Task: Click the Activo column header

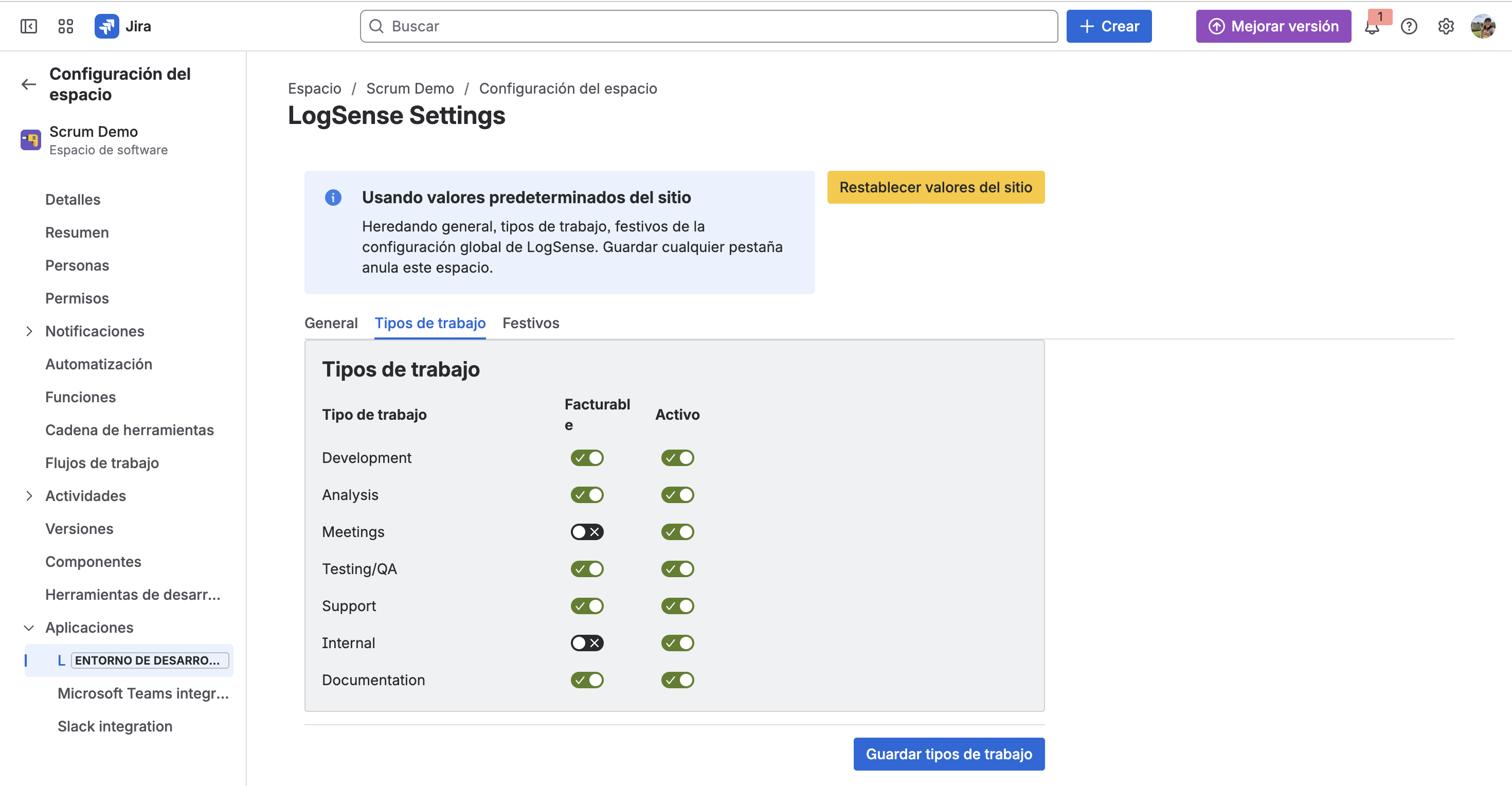Action: tap(677, 415)
